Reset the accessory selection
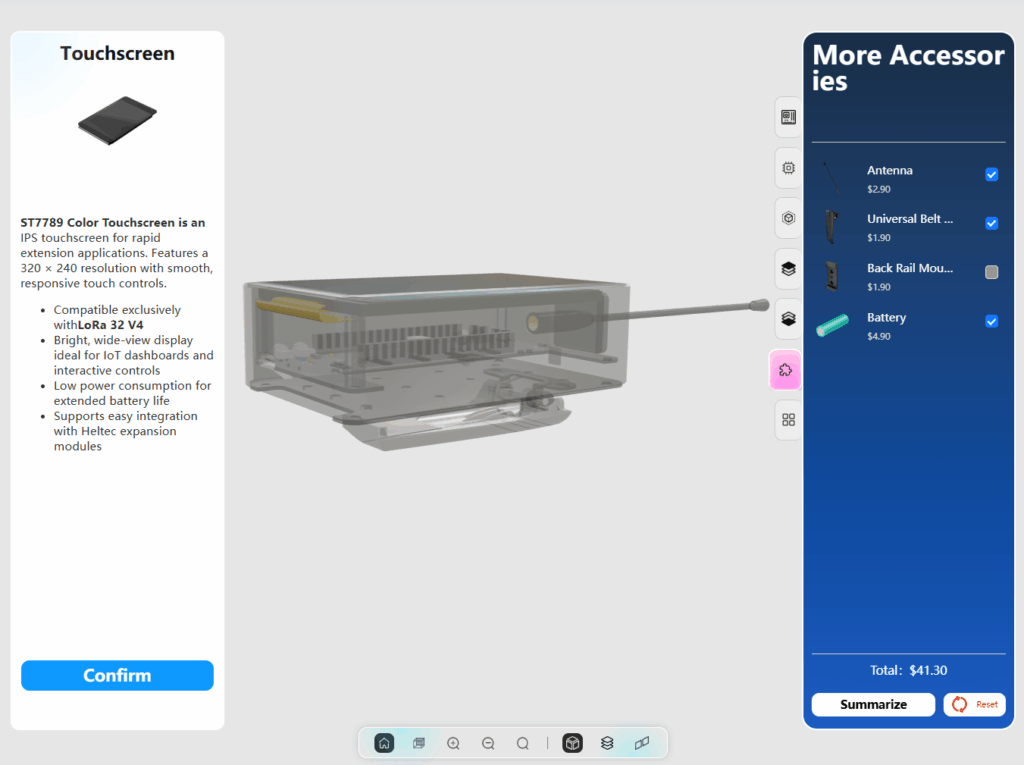The image size is (1024, 765). pos(974,705)
